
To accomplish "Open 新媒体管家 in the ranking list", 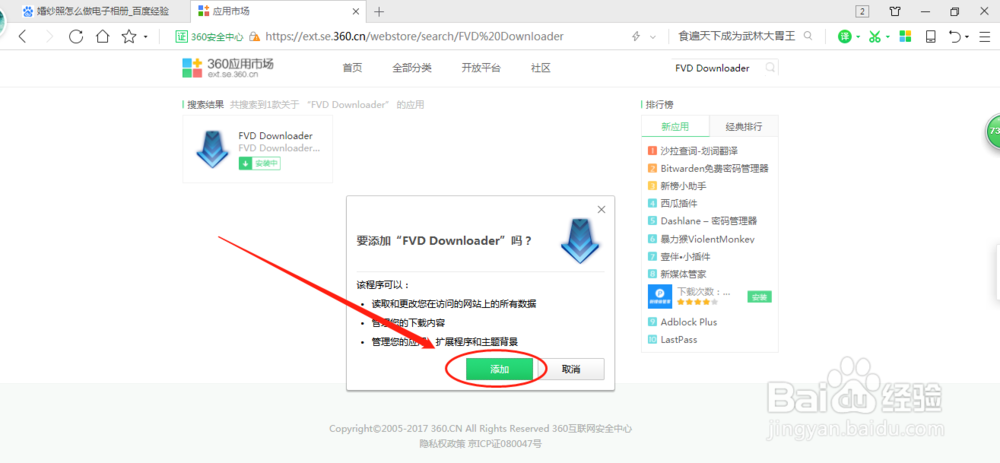I will tap(685, 274).
